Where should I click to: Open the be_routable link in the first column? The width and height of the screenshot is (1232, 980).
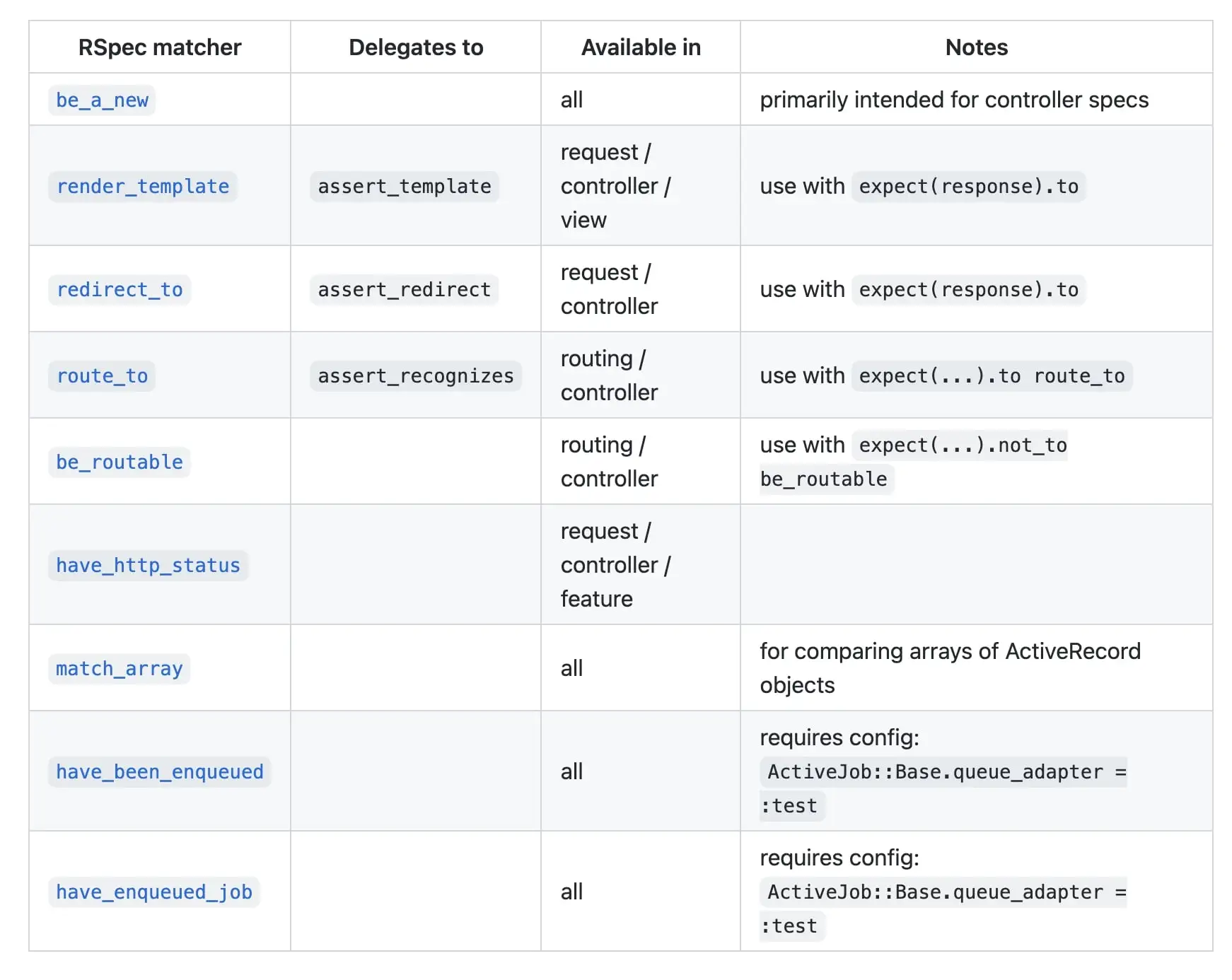[119, 462]
